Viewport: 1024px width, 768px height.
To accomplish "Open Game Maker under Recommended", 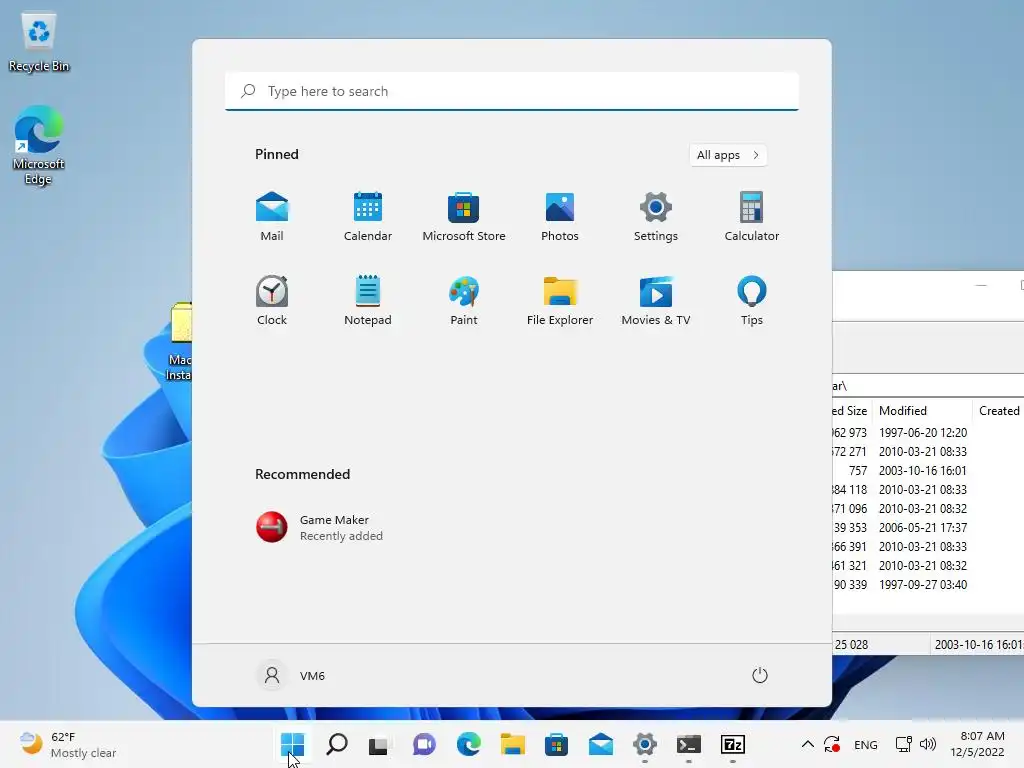I will (319, 527).
